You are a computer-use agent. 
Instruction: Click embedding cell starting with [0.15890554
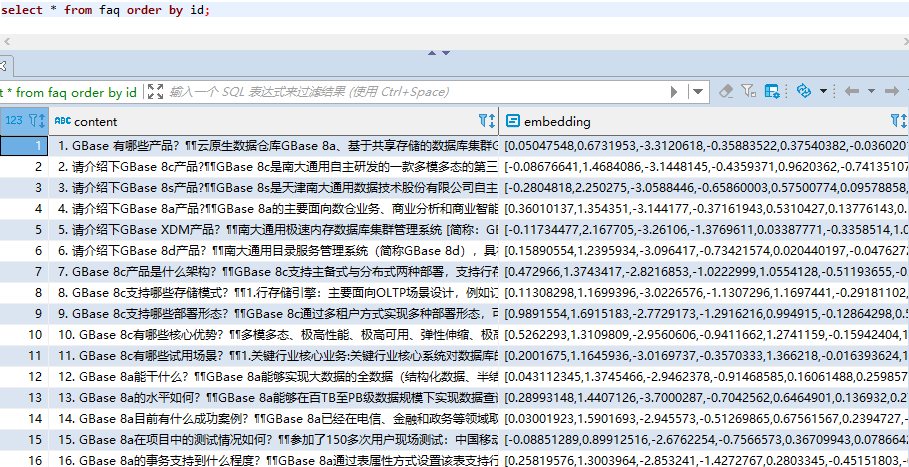(704, 251)
